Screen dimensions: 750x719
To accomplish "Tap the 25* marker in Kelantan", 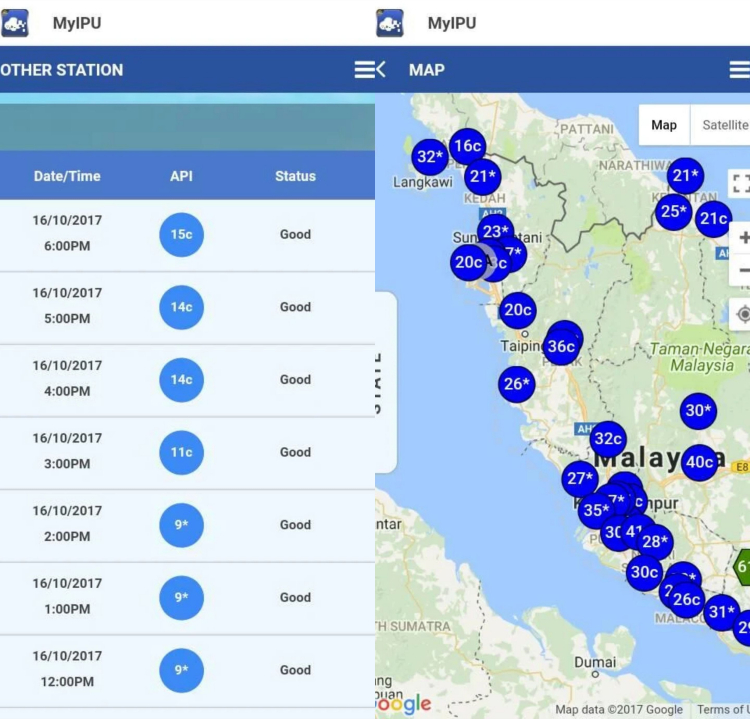I will (x=673, y=211).
